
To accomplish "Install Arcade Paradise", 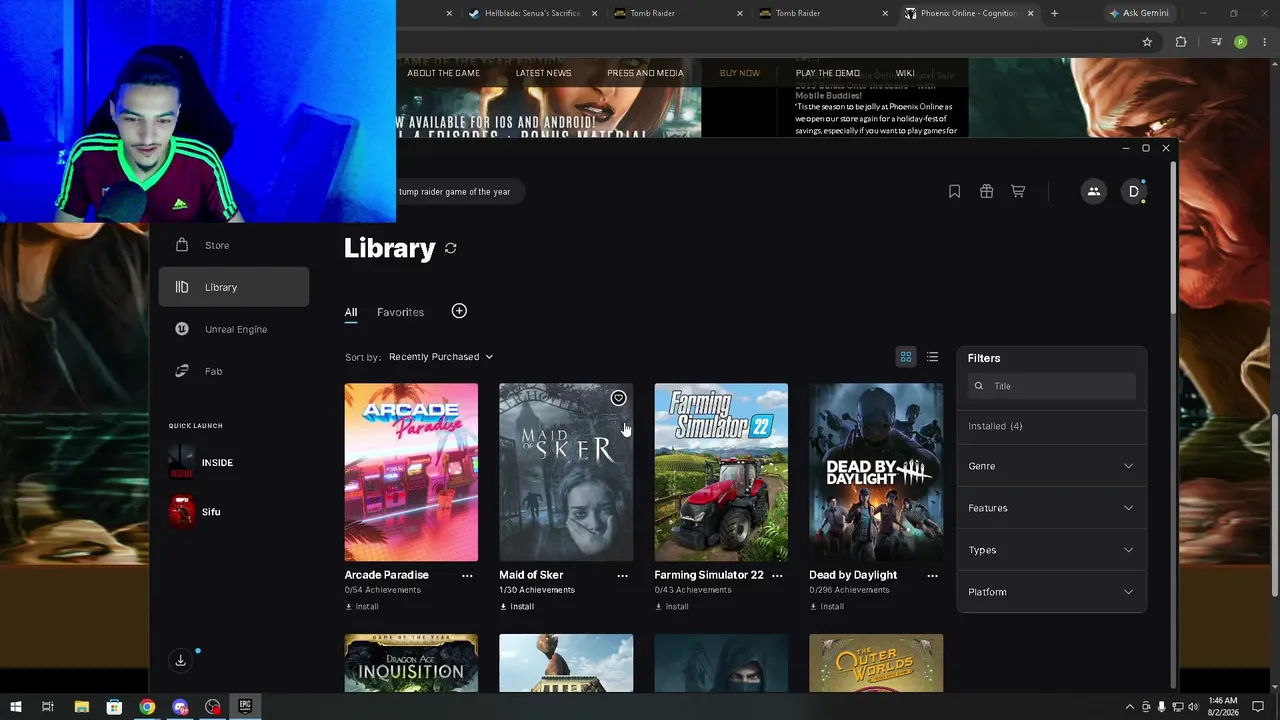I will pos(362,607).
